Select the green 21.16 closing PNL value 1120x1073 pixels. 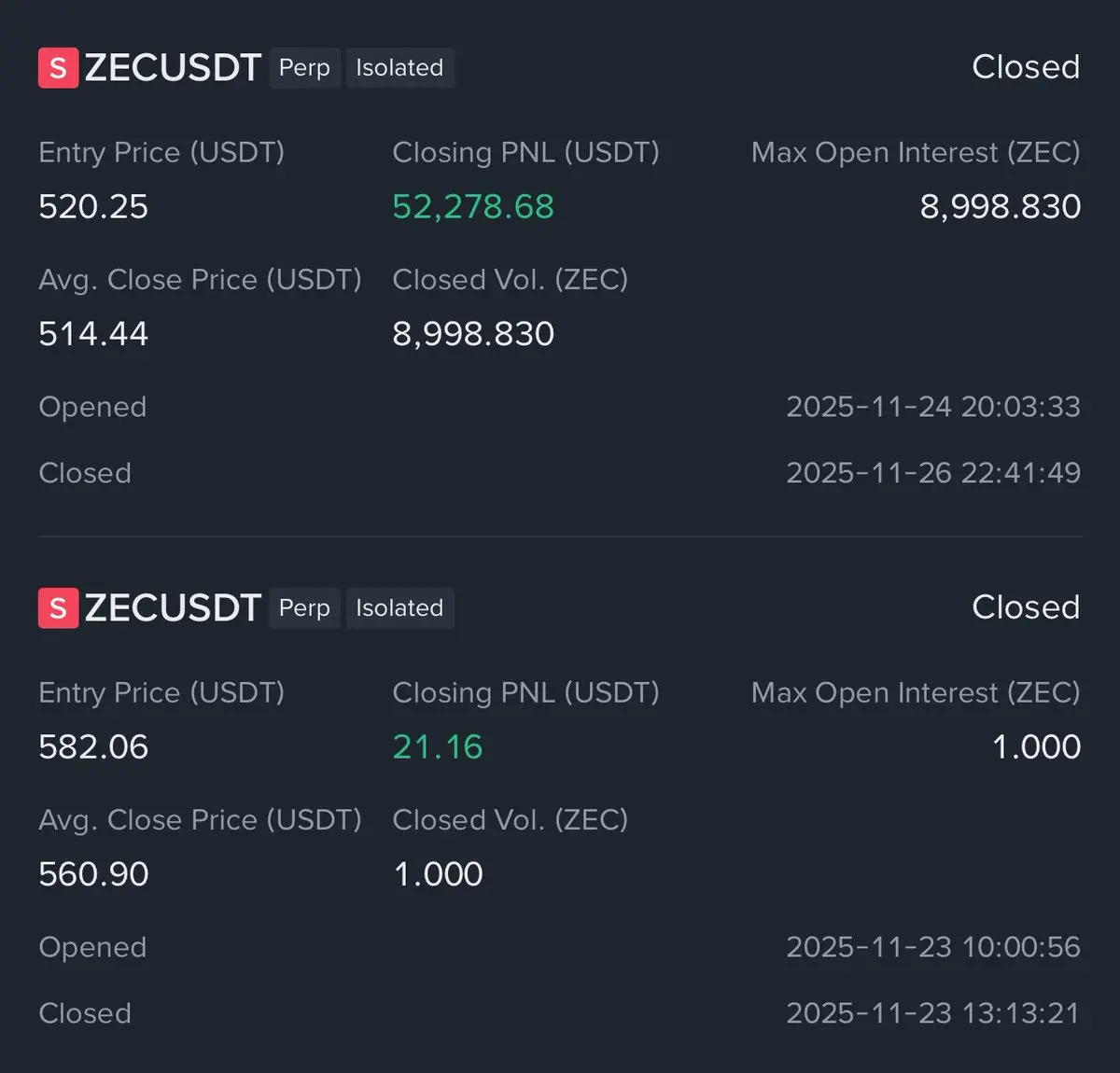point(438,746)
